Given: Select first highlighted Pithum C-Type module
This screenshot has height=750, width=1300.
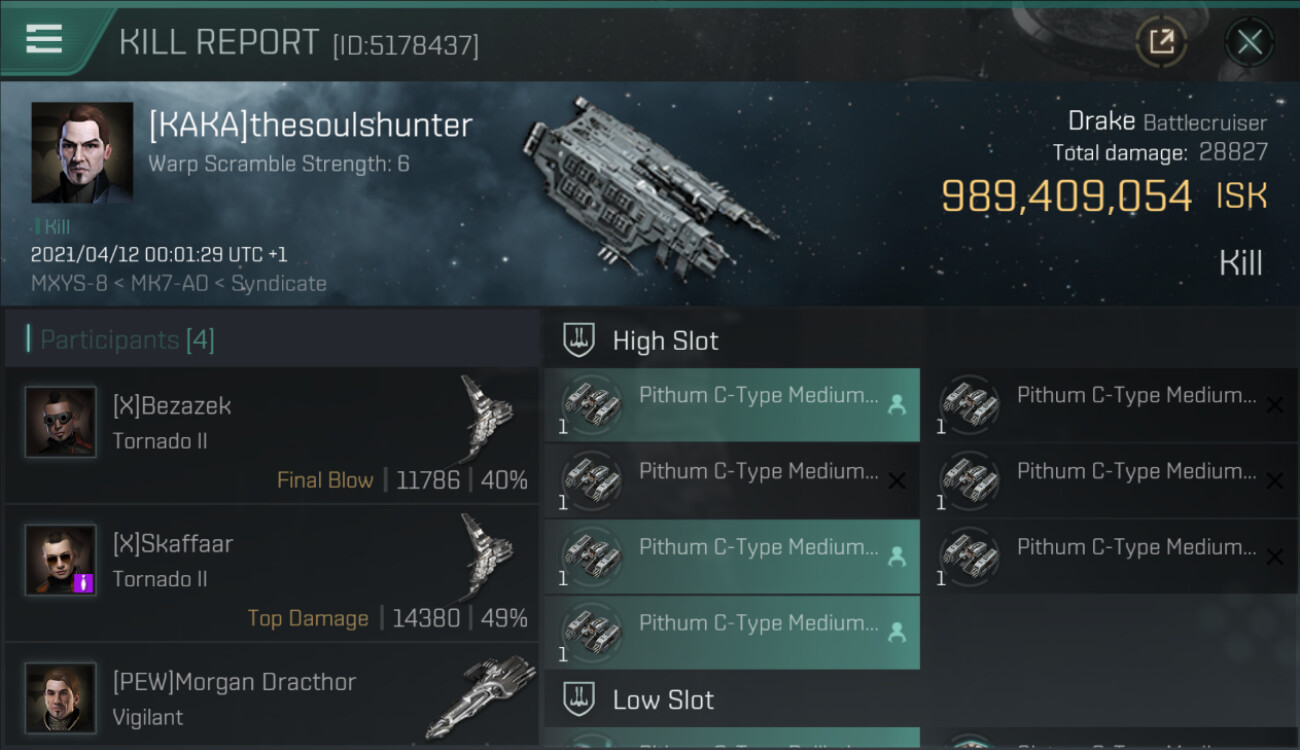Looking at the screenshot, I should coord(731,404).
